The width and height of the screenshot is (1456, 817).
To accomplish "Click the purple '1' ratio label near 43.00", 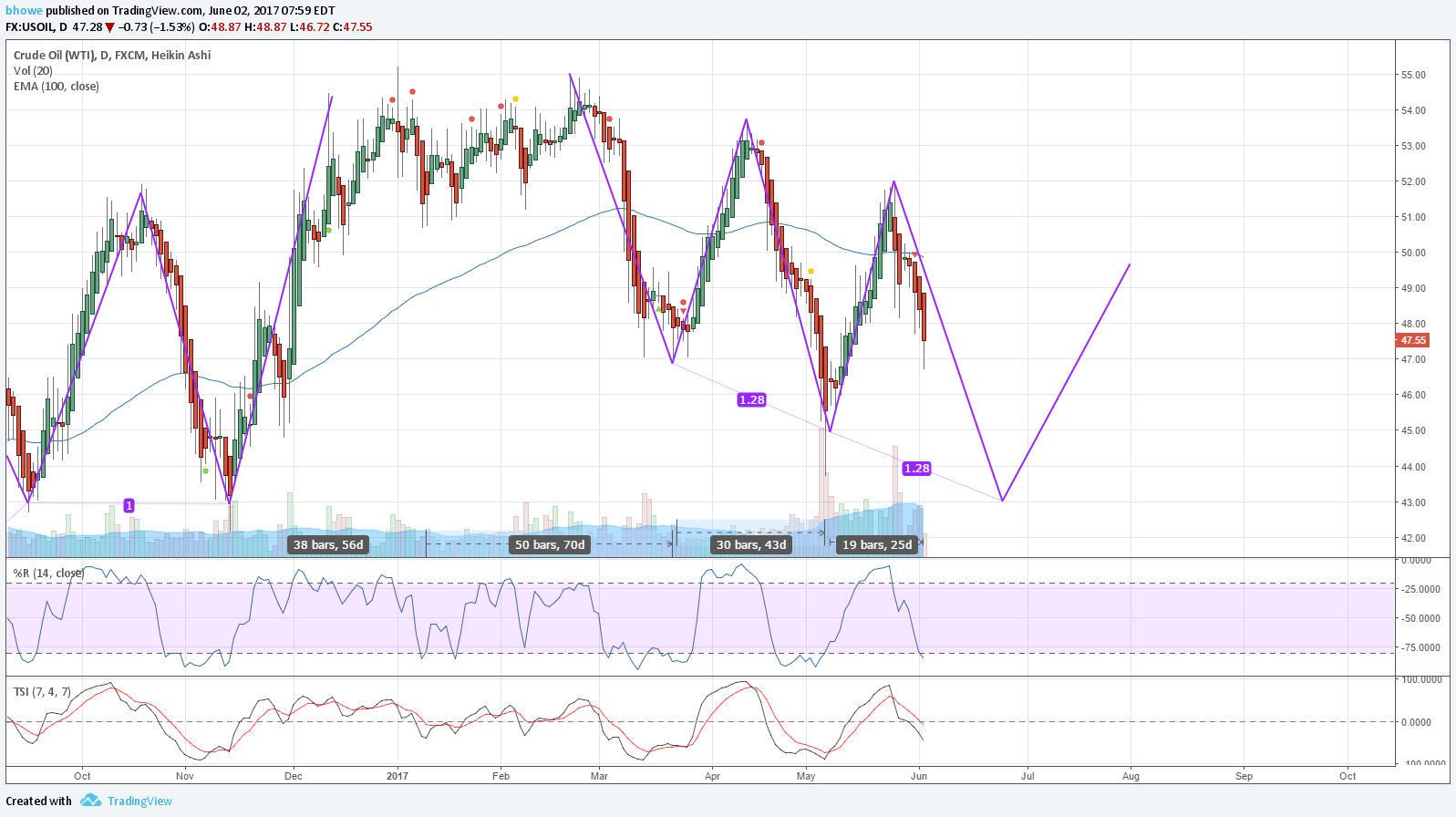I will [129, 505].
